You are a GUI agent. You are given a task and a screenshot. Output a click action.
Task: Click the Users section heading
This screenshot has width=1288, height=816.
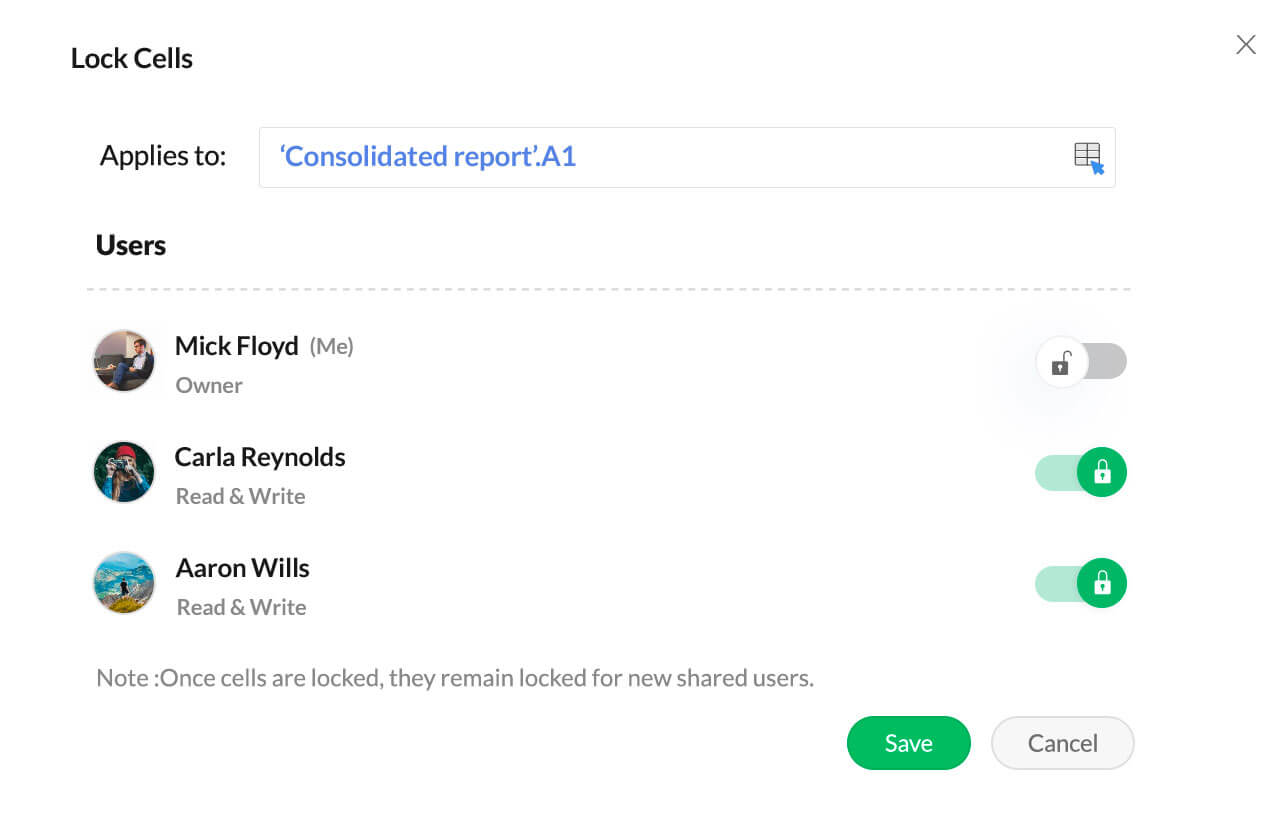coord(130,245)
